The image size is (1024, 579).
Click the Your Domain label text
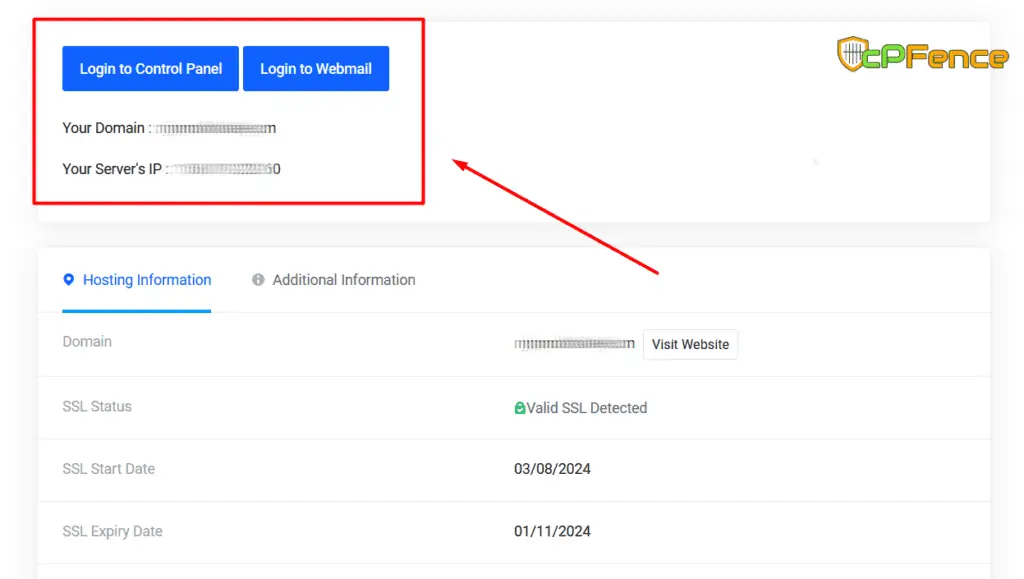coord(103,128)
